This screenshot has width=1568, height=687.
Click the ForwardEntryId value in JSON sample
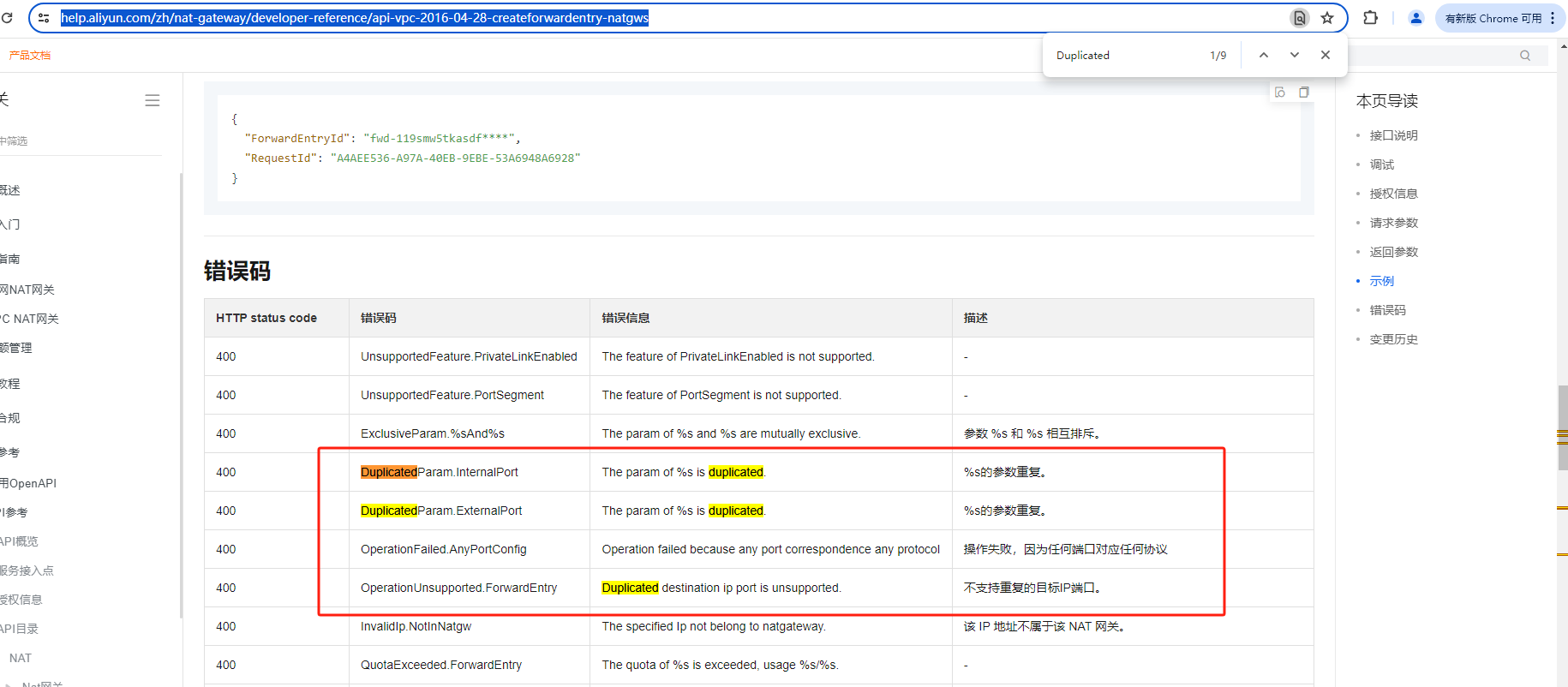pos(440,139)
